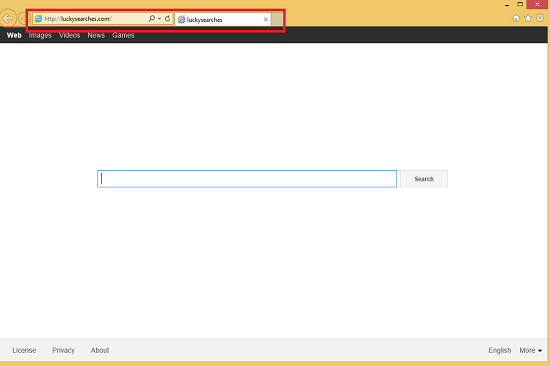Click the site favicon in address bar

click(x=38, y=19)
